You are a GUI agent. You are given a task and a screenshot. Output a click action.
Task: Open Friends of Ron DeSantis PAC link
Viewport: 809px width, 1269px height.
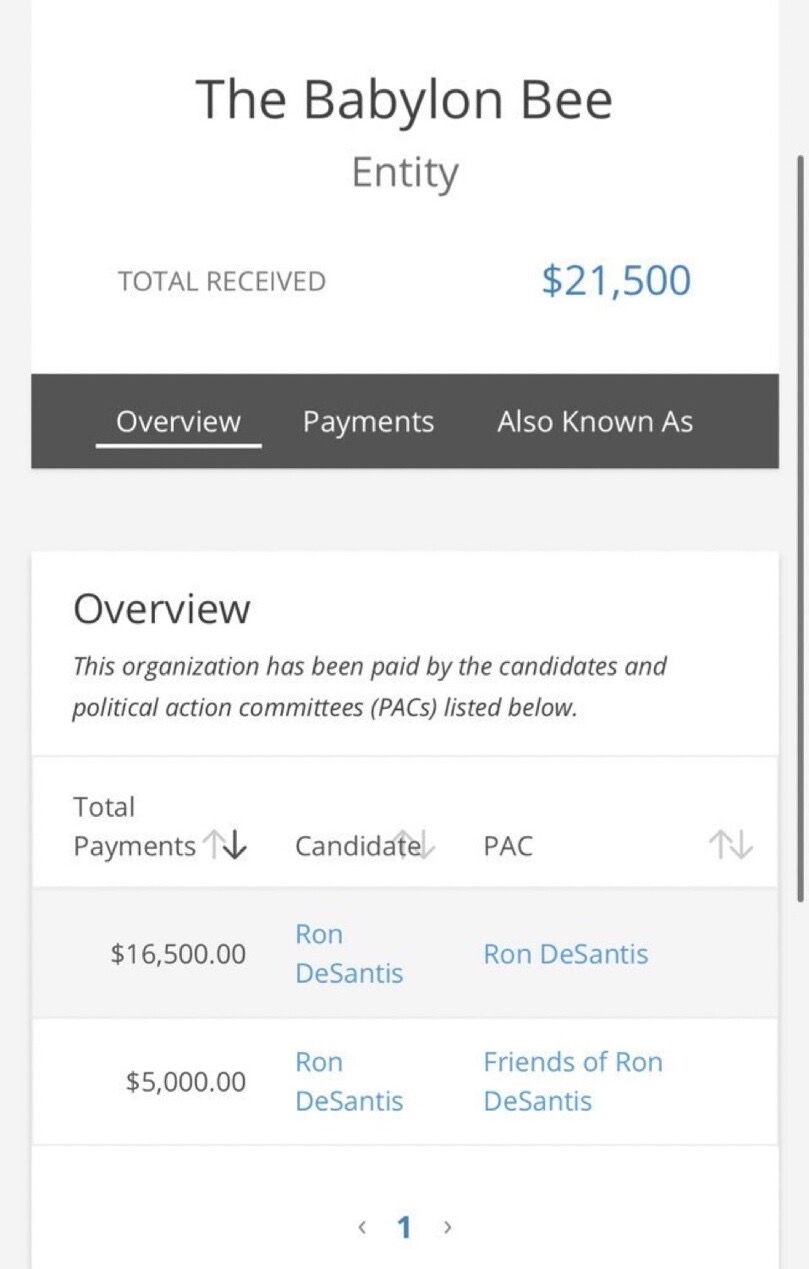coord(573,1082)
